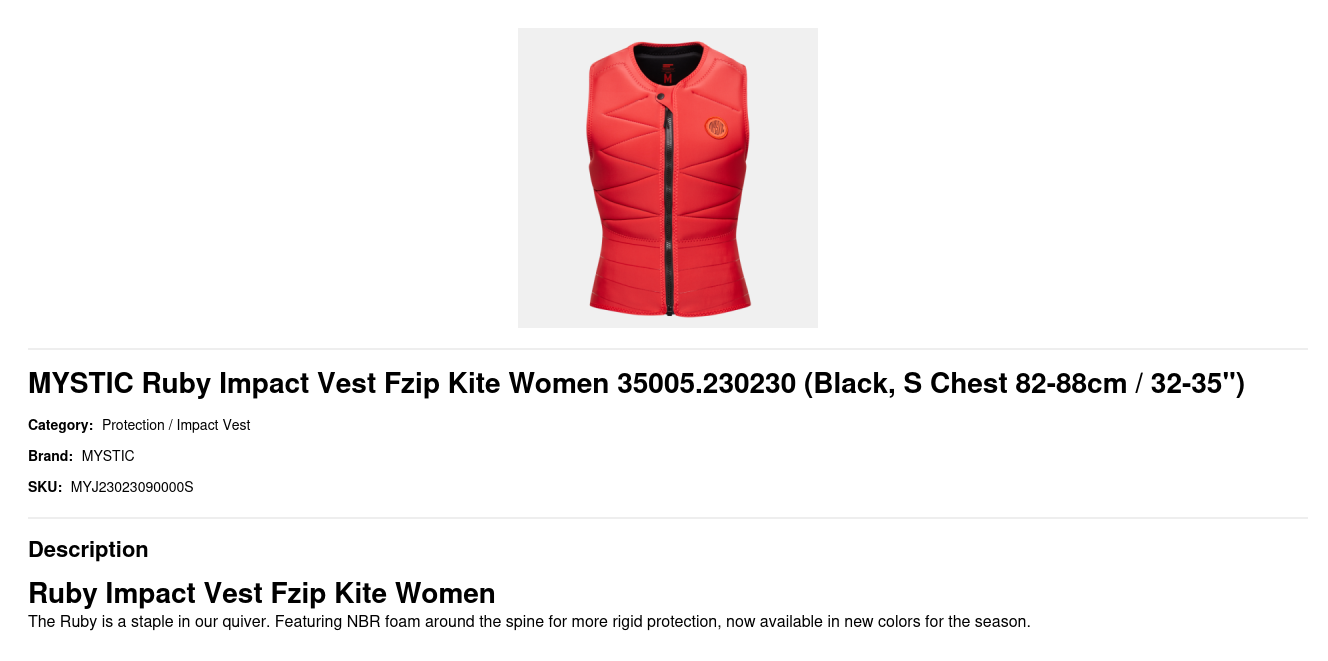
Task: Click the divider line above Description
Action: (668, 518)
